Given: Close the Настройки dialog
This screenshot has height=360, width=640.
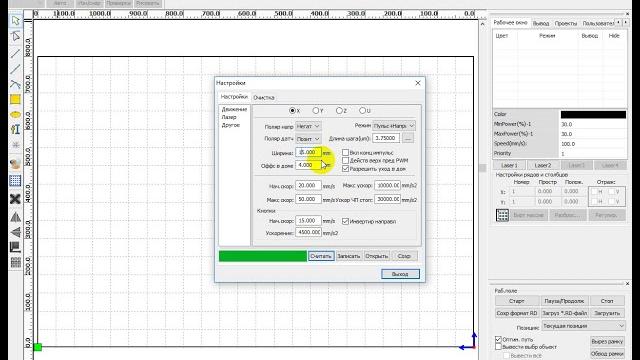Looking at the screenshot, I should click(x=418, y=83).
